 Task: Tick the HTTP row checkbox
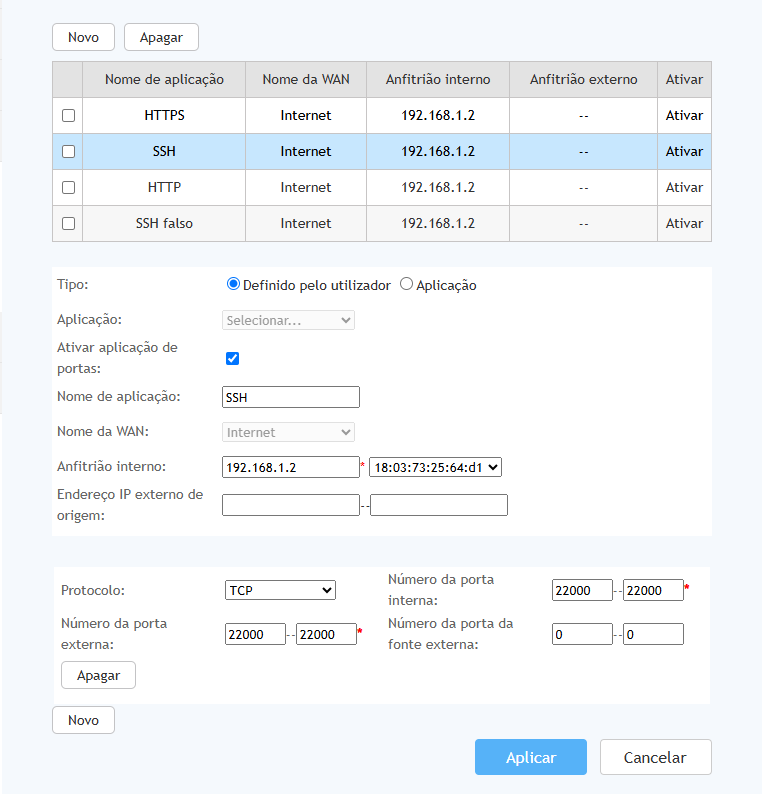coord(68,188)
